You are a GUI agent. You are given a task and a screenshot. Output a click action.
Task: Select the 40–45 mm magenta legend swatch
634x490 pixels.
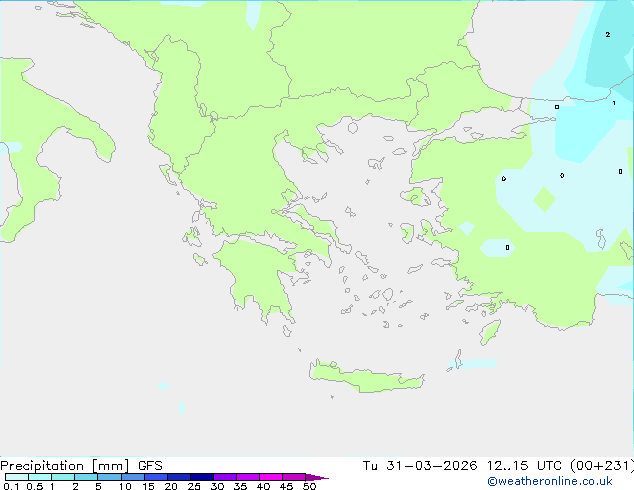pyautogui.click(x=271, y=477)
